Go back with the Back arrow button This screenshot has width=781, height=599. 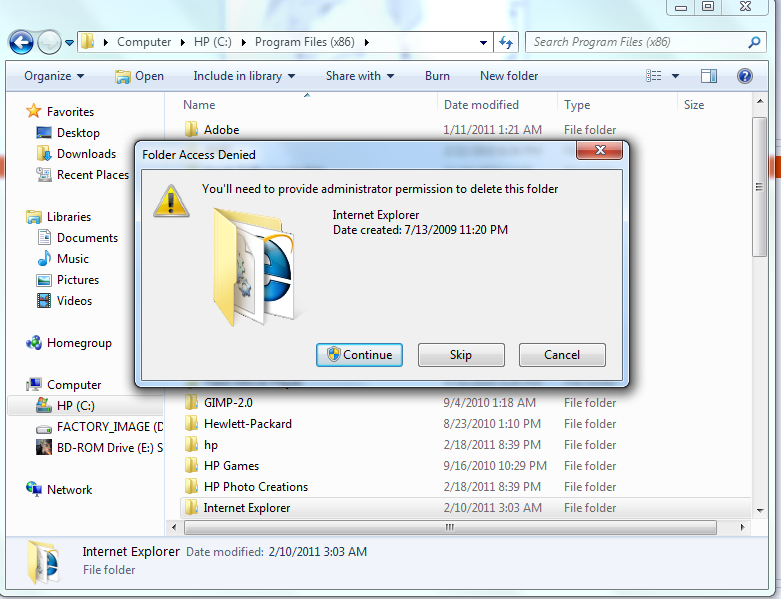coord(21,42)
